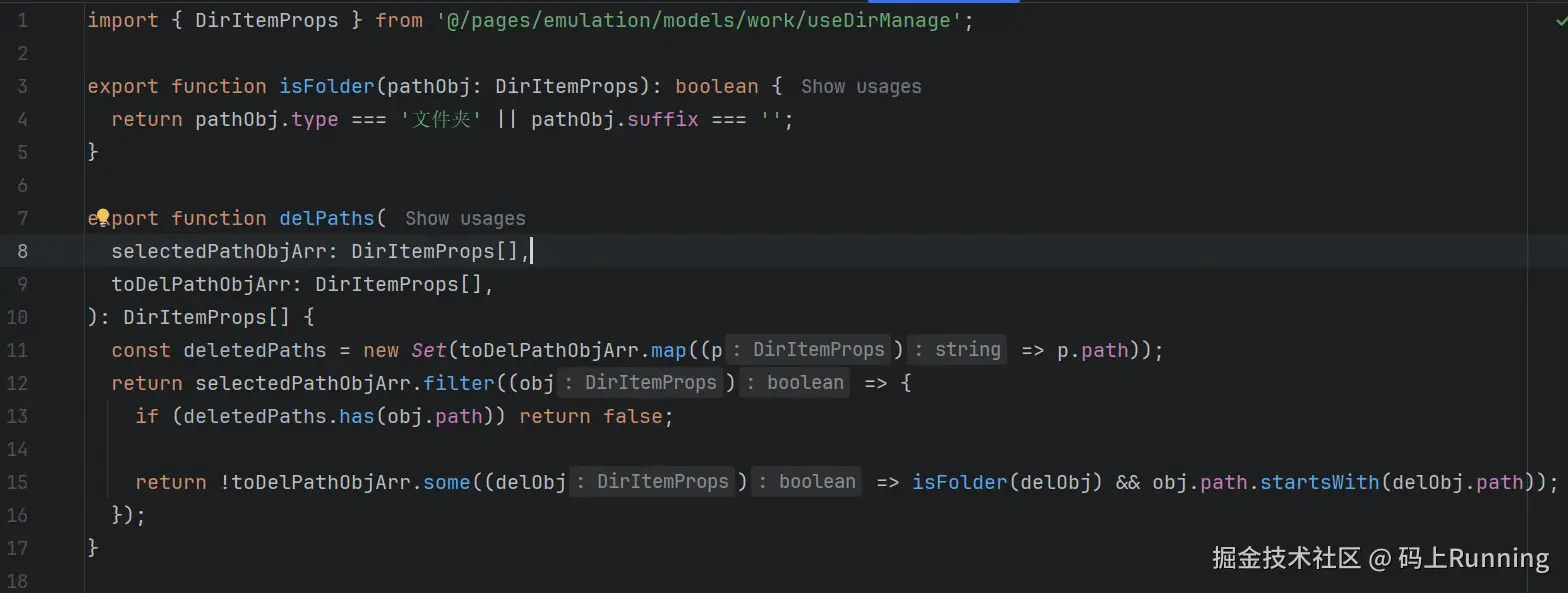Click the ': string' inlay hint on line 11

[958, 350]
